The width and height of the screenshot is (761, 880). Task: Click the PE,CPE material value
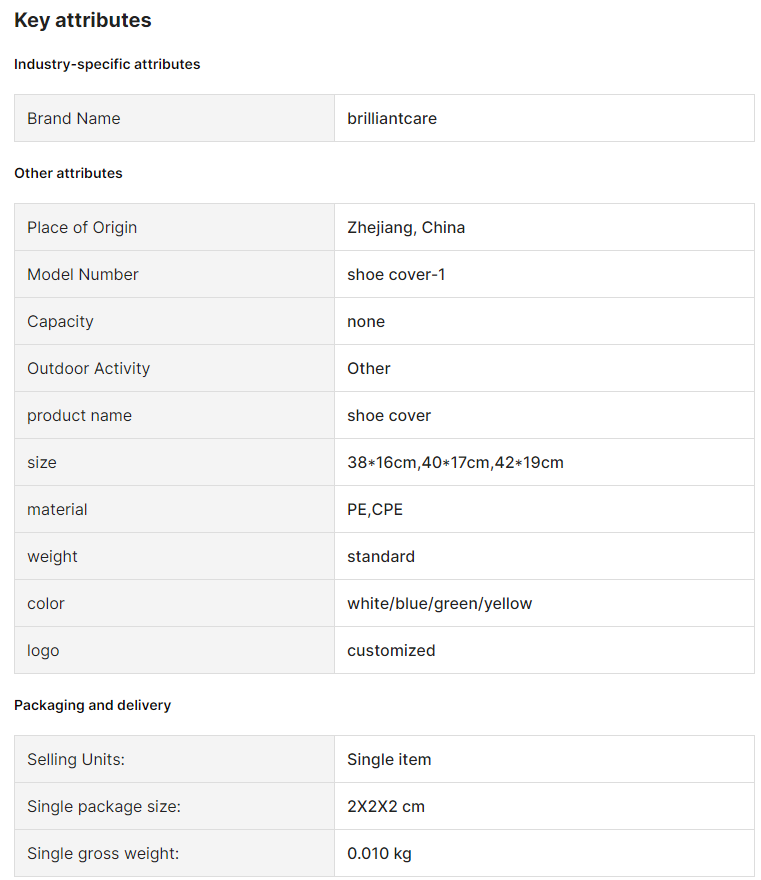click(x=375, y=510)
